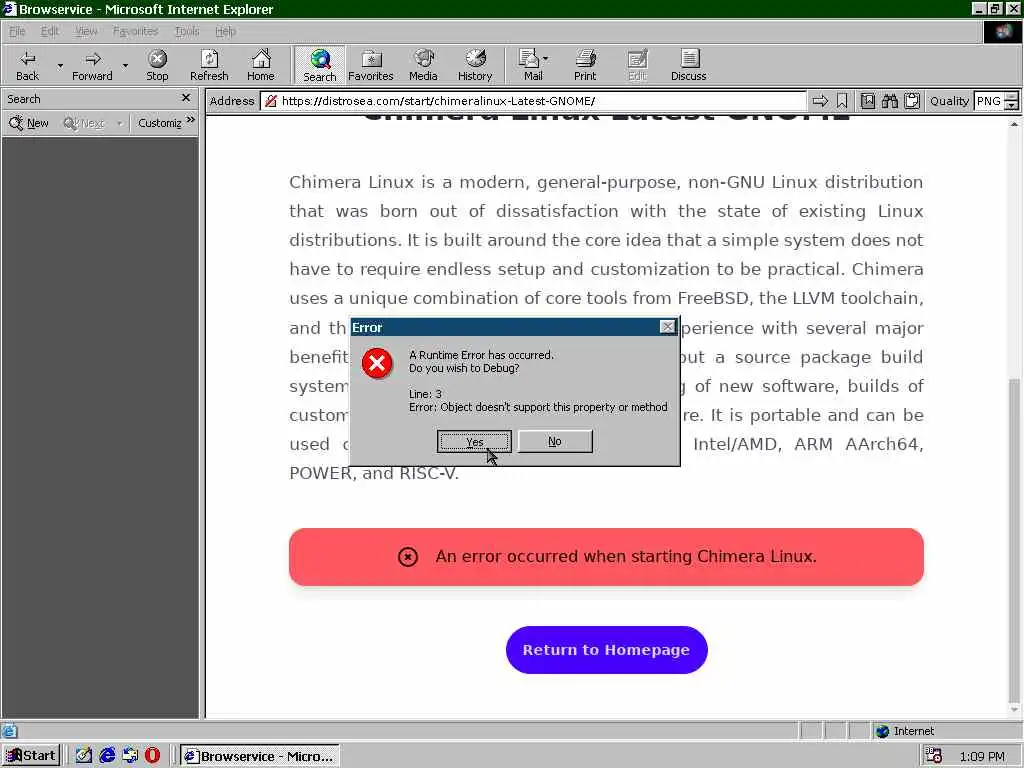Show browsing History
Viewport: 1024px width, 768px height.
(x=475, y=65)
